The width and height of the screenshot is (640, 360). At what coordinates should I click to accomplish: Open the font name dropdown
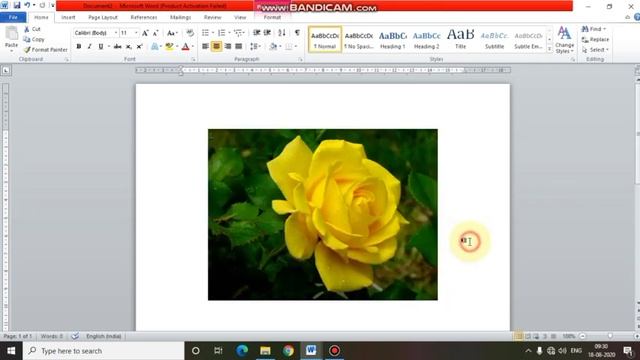click(x=116, y=33)
